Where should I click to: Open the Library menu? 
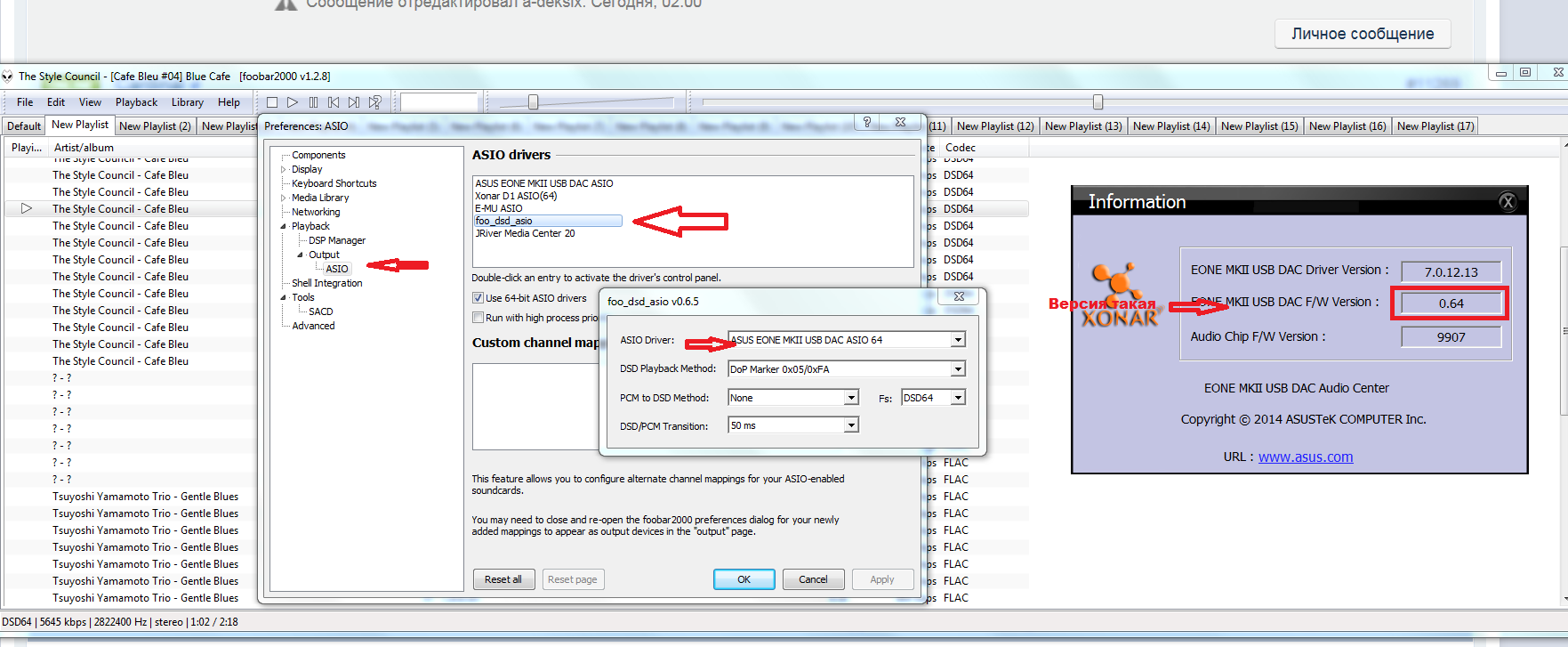(x=187, y=102)
